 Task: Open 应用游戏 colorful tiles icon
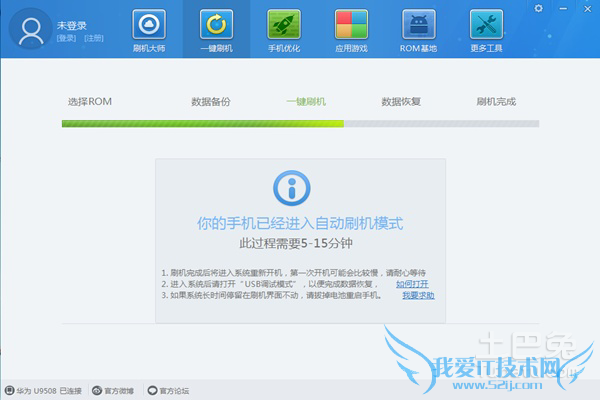pos(351,24)
